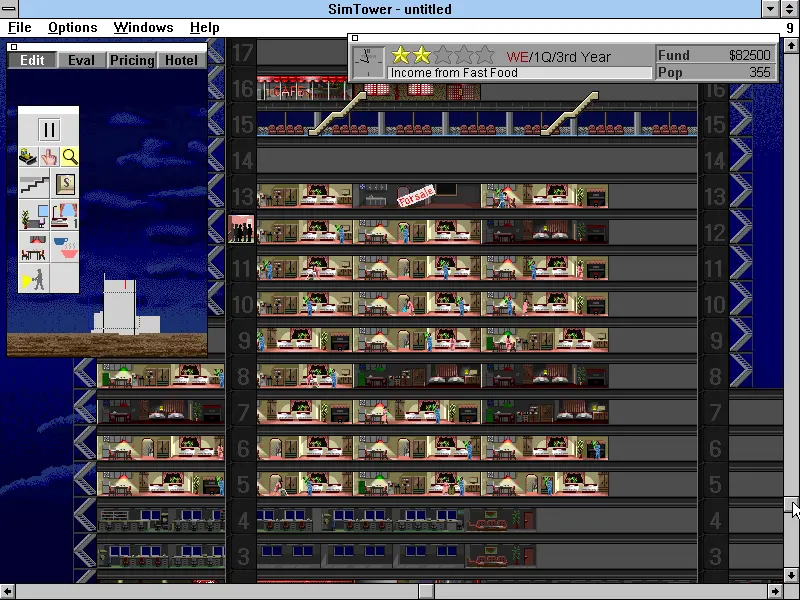The image size is (800, 600).
Task: Switch to the Eval map mode
Action: tap(82, 60)
